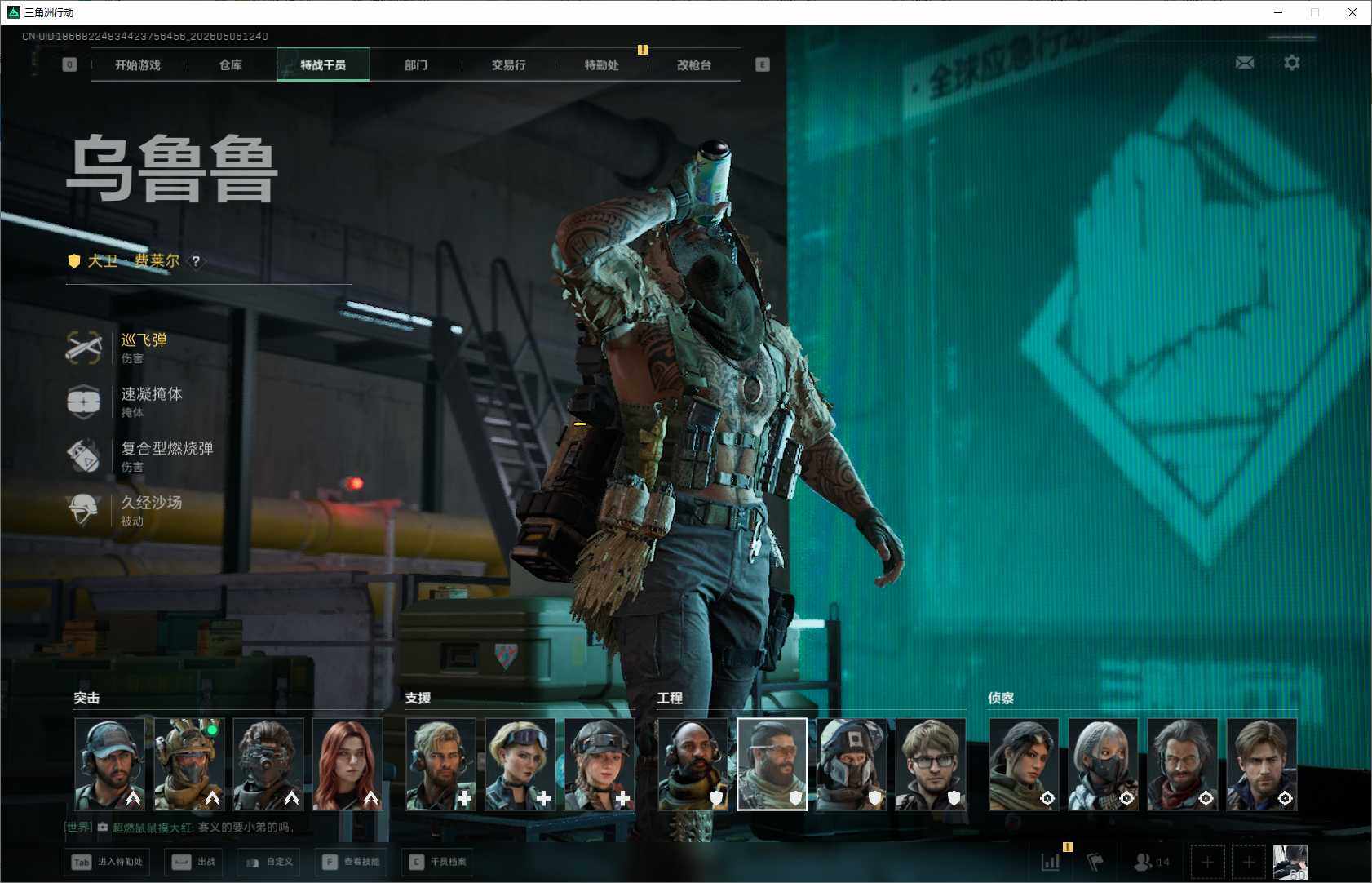Image resolution: width=1372 pixels, height=883 pixels.
Task: Click the 自定义 customize button
Action: (269, 862)
